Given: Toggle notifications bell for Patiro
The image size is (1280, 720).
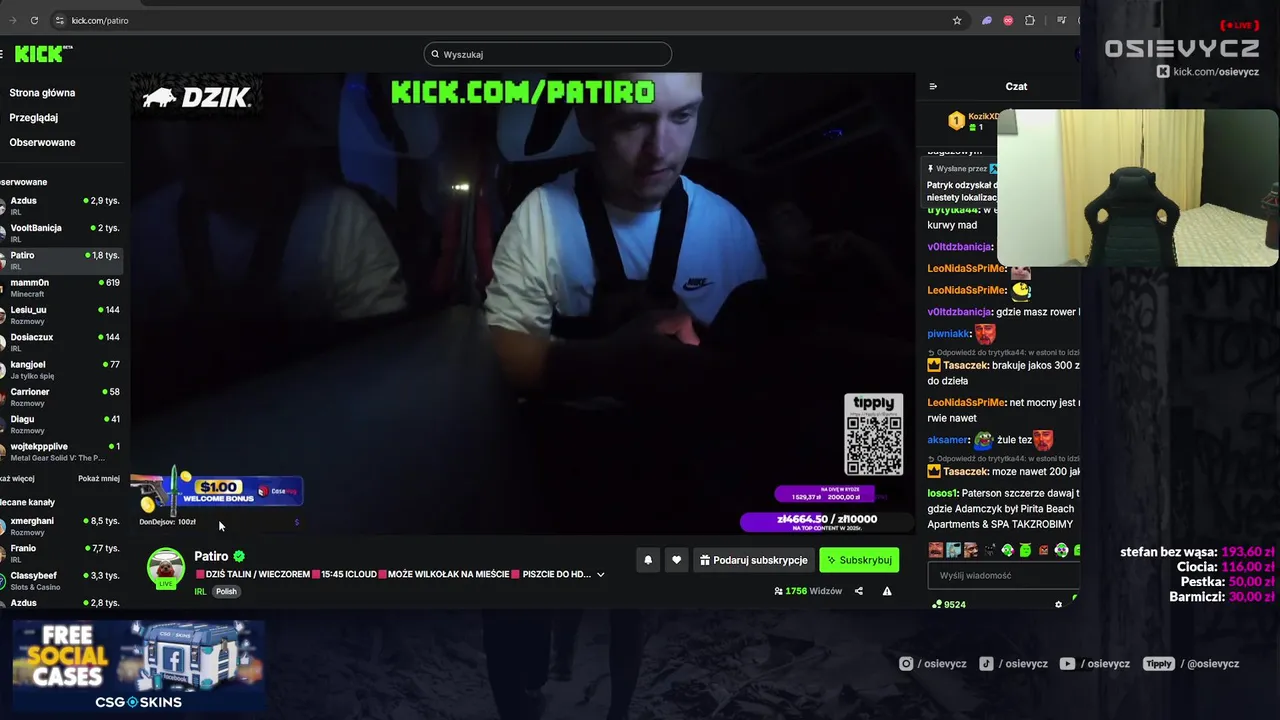Looking at the screenshot, I should coord(648,560).
